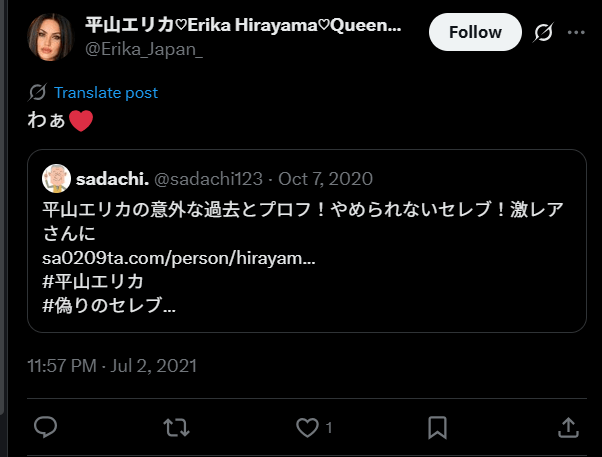Open the share post icon

[567, 427]
